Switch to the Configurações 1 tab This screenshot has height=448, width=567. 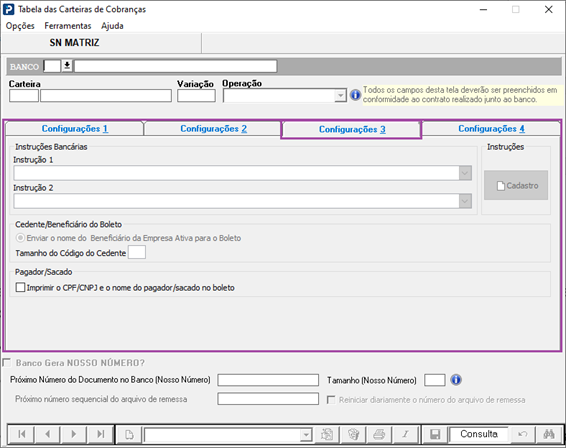coord(74,129)
